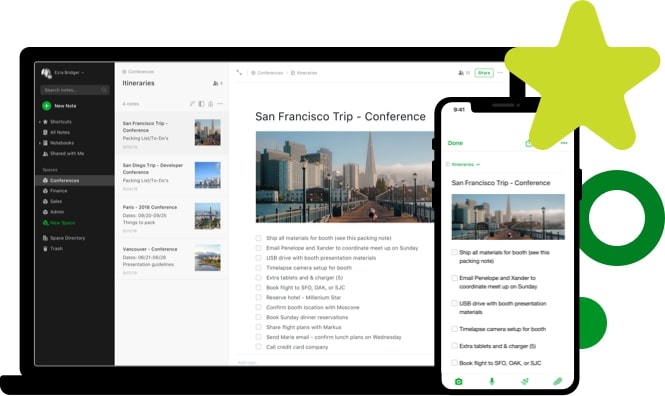Tap Done on the phone

(x=455, y=143)
